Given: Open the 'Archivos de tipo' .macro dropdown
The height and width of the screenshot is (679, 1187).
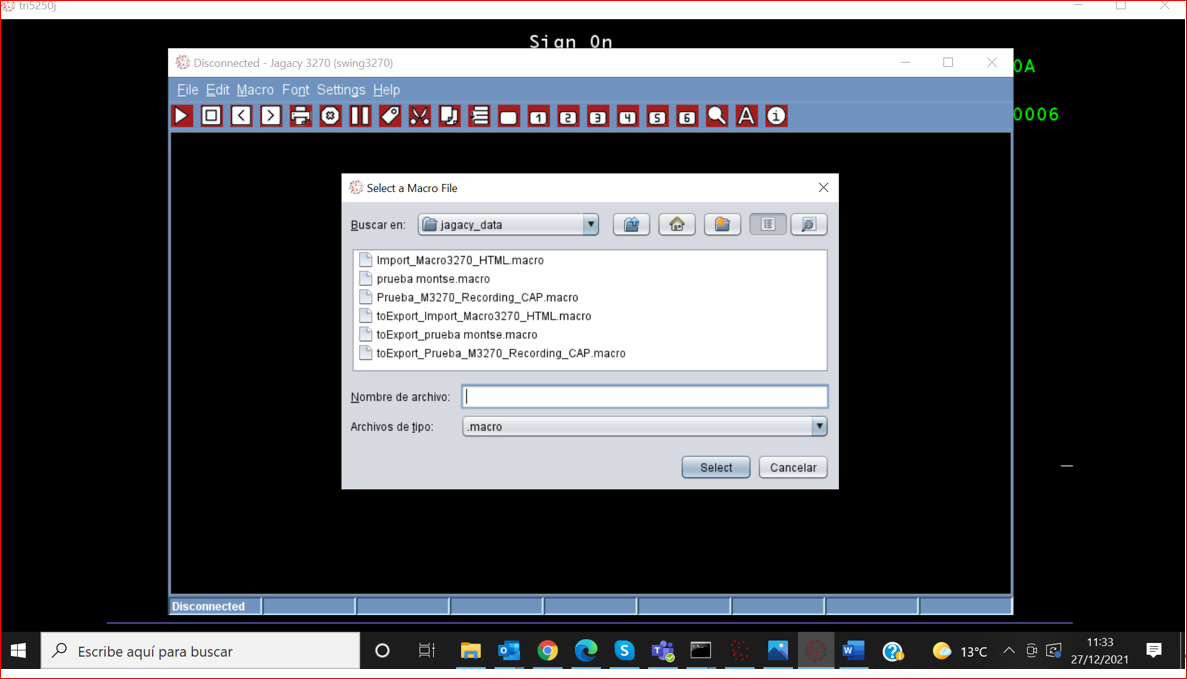Looking at the screenshot, I should pos(819,427).
